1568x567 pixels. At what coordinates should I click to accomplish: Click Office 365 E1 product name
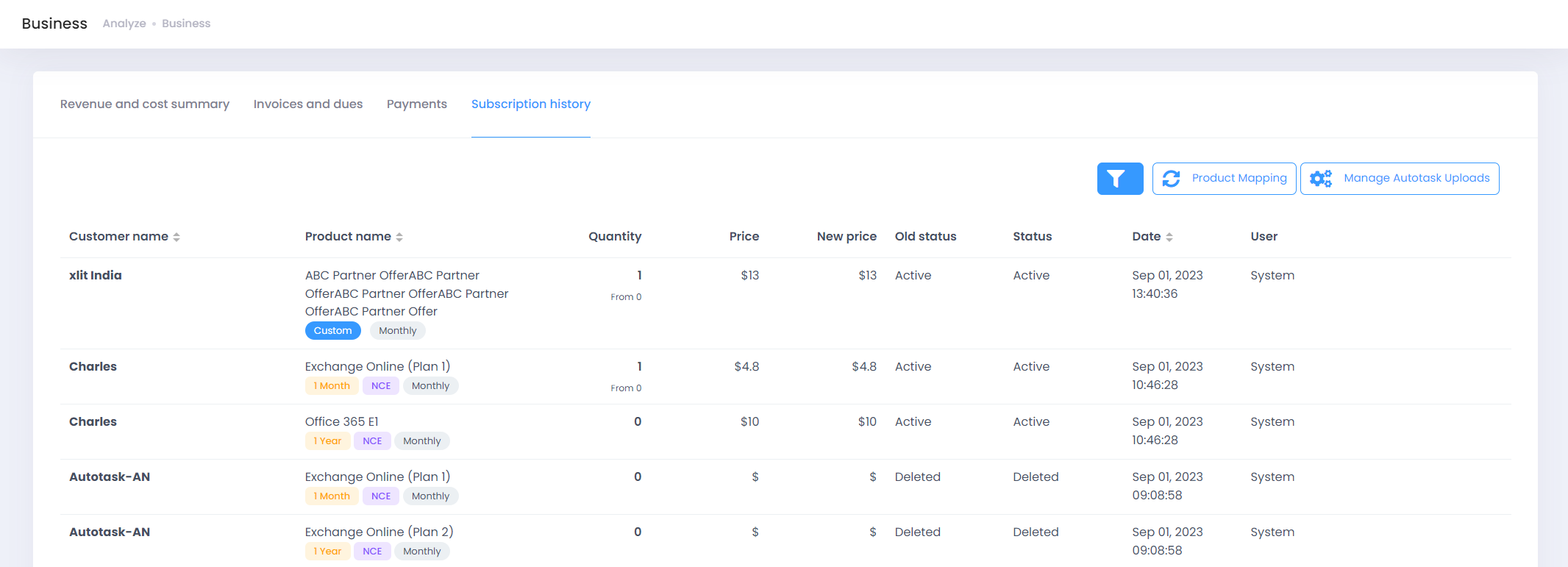tap(342, 421)
